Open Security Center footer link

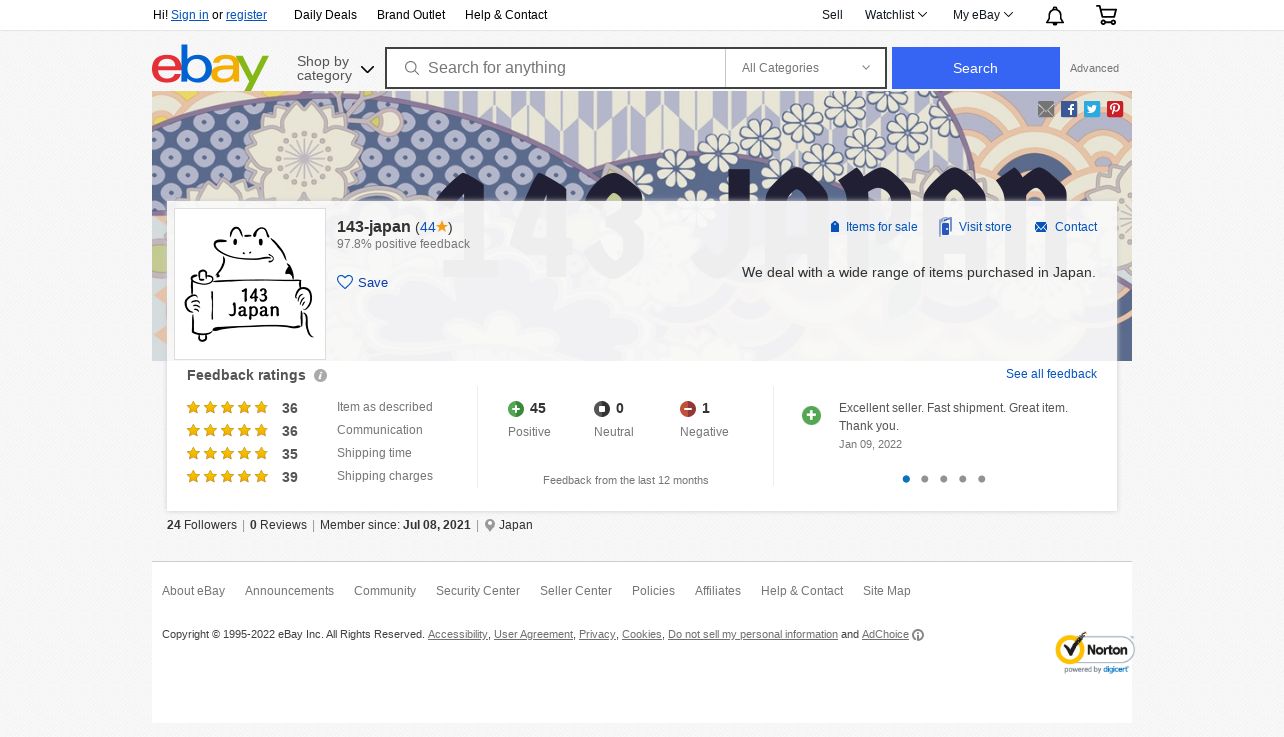478,591
